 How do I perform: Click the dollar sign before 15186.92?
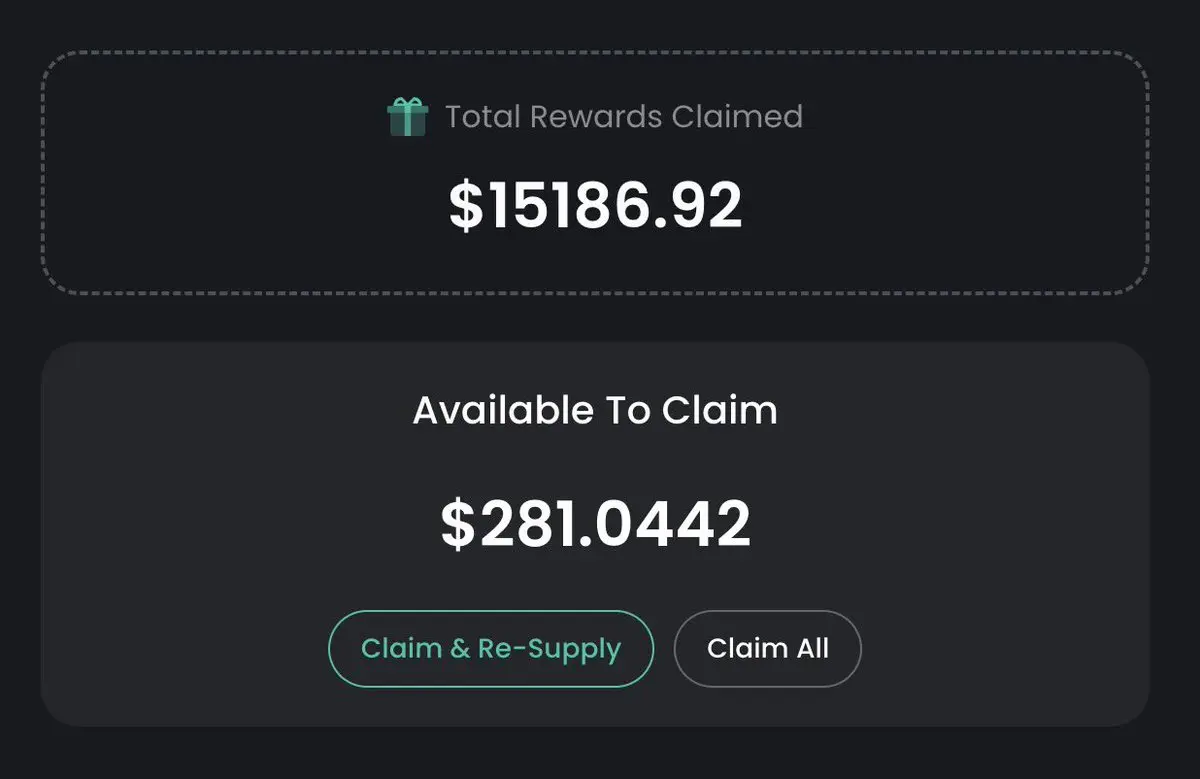point(465,206)
